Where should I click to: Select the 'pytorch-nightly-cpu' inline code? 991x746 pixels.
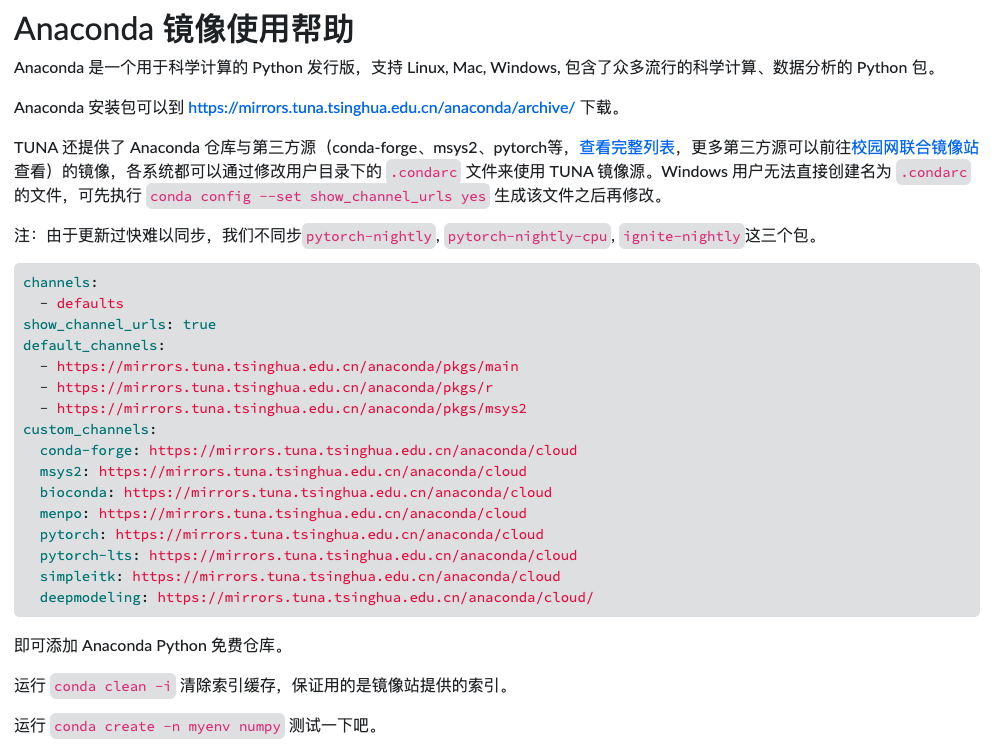[x=528, y=236]
